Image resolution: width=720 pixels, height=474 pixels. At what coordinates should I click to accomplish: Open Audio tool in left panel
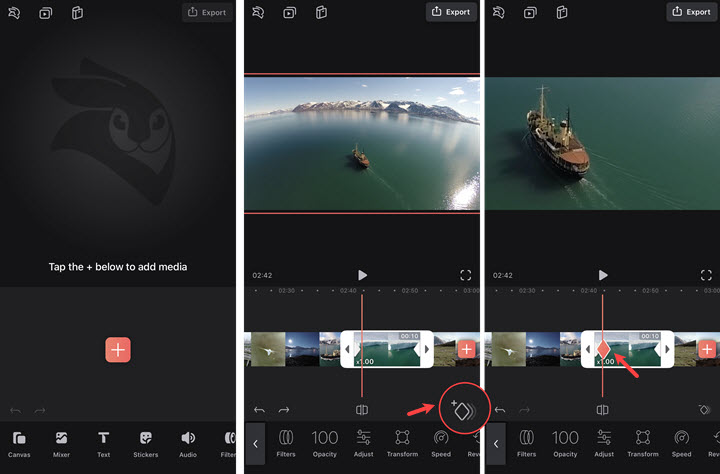pyautogui.click(x=188, y=444)
